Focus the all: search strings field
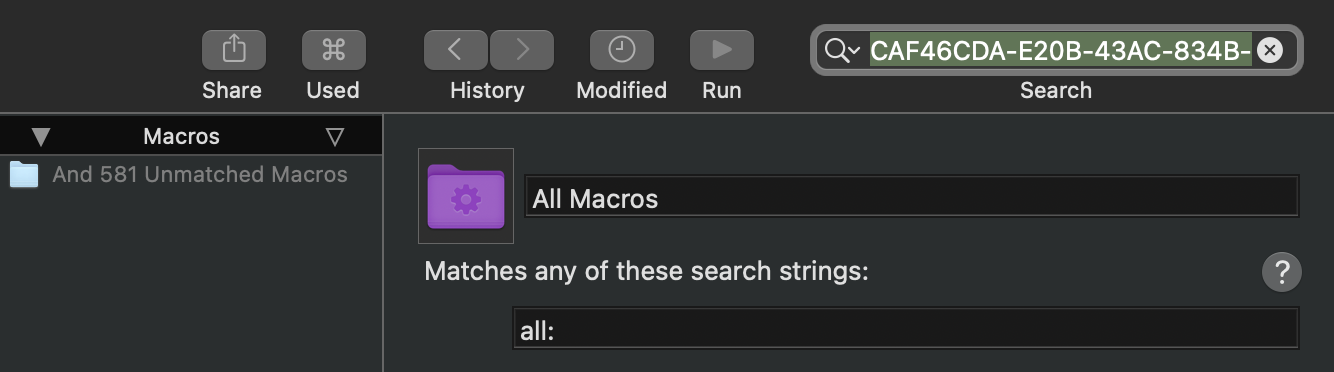 (906, 329)
